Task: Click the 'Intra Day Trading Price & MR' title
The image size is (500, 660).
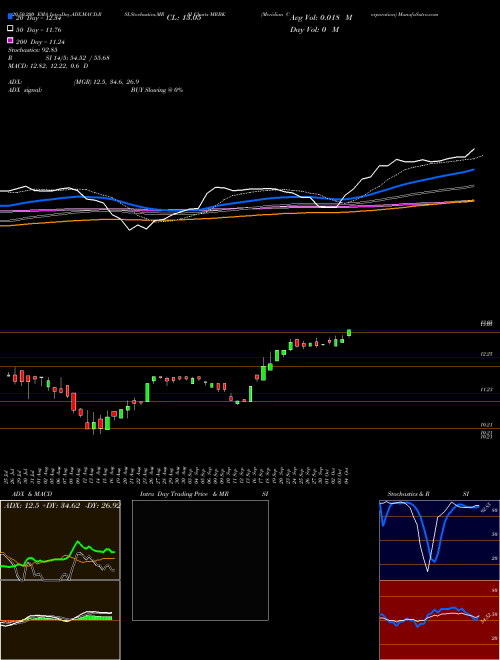Action: click(184, 494)
